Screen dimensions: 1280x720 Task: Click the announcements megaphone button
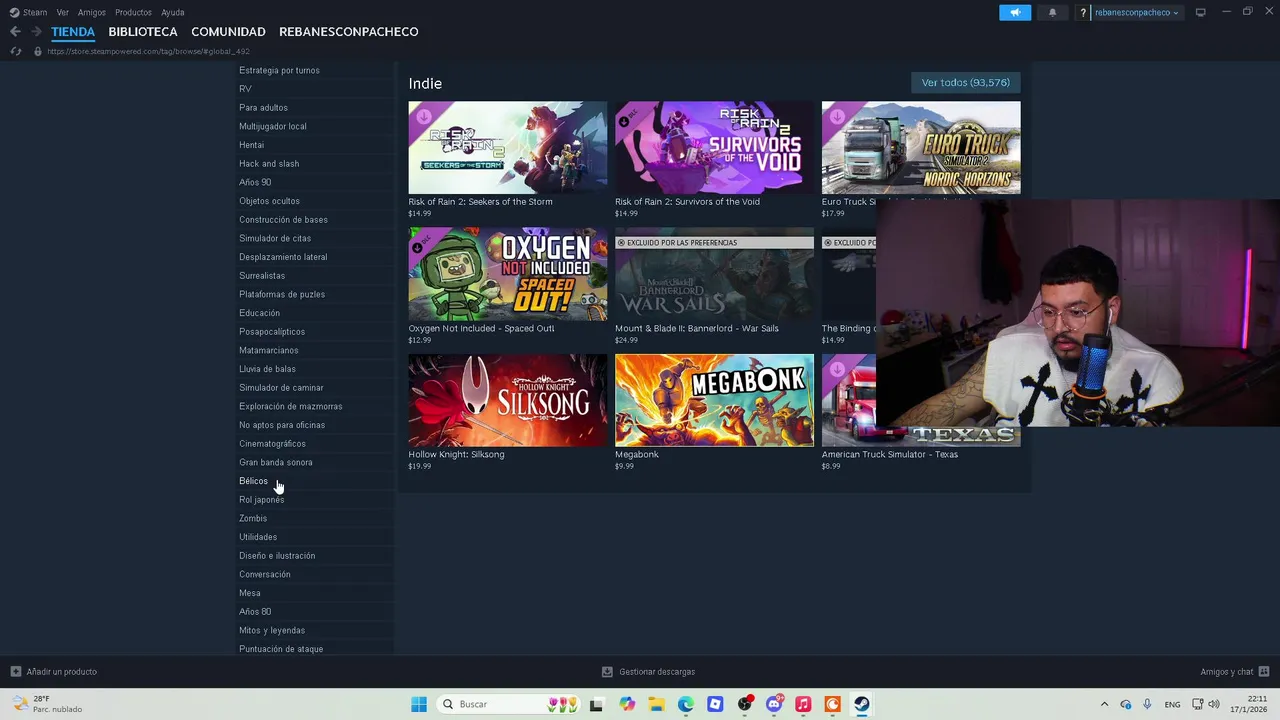[1014, 12]
